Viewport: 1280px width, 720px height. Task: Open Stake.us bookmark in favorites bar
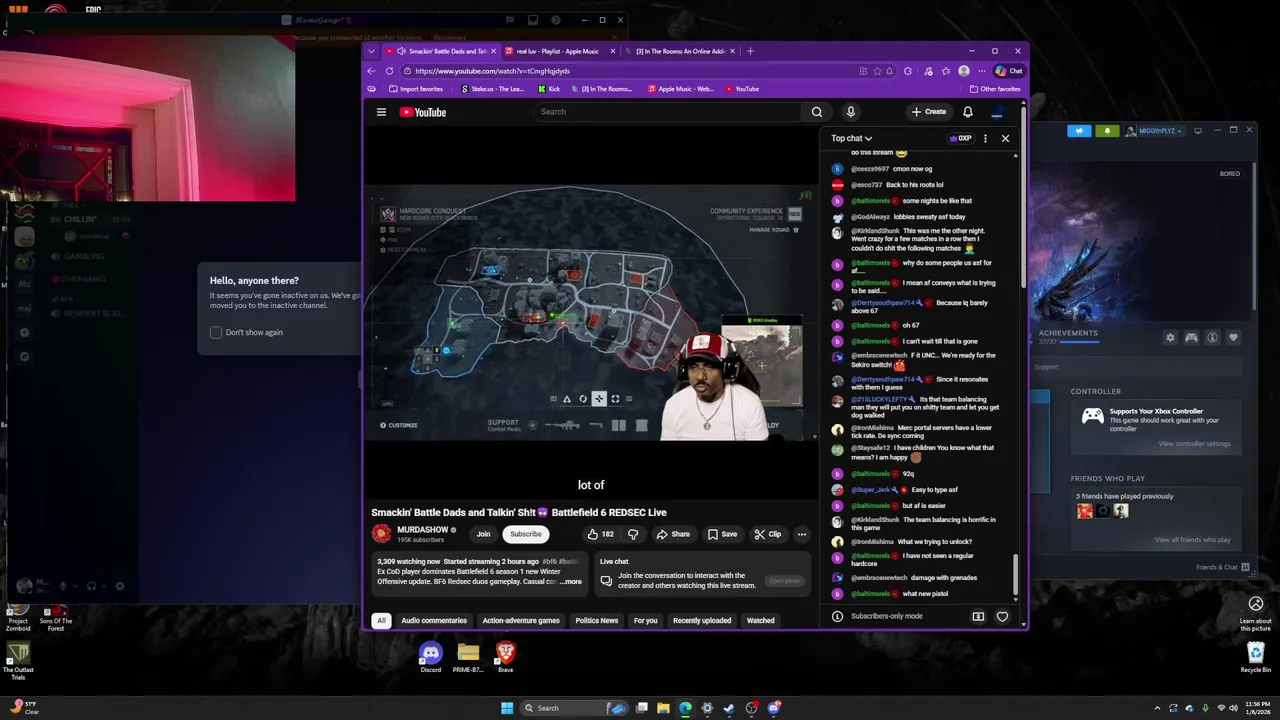pos(492,89)
